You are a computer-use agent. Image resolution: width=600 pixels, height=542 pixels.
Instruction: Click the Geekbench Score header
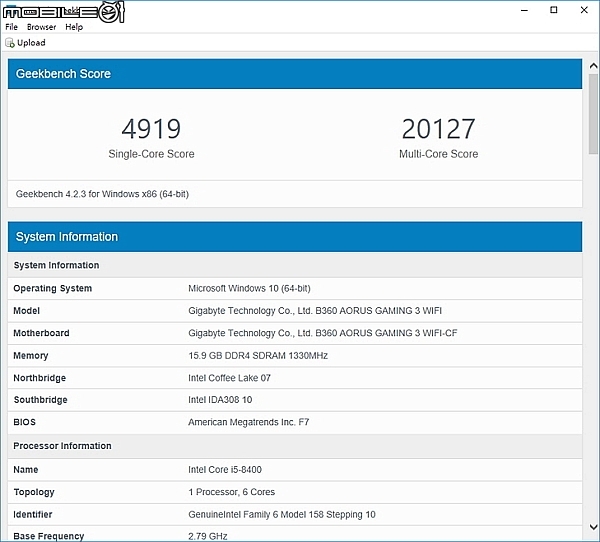295,74
